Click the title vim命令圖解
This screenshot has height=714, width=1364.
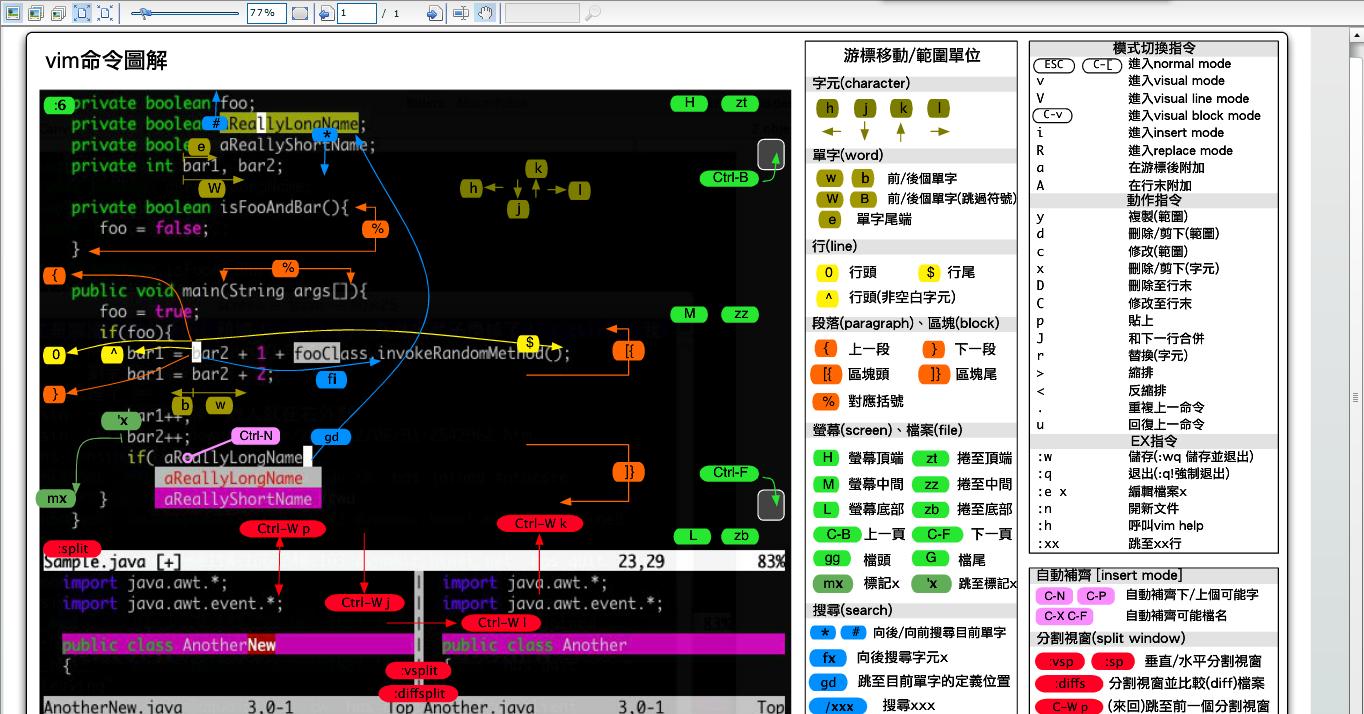[107, 61]
